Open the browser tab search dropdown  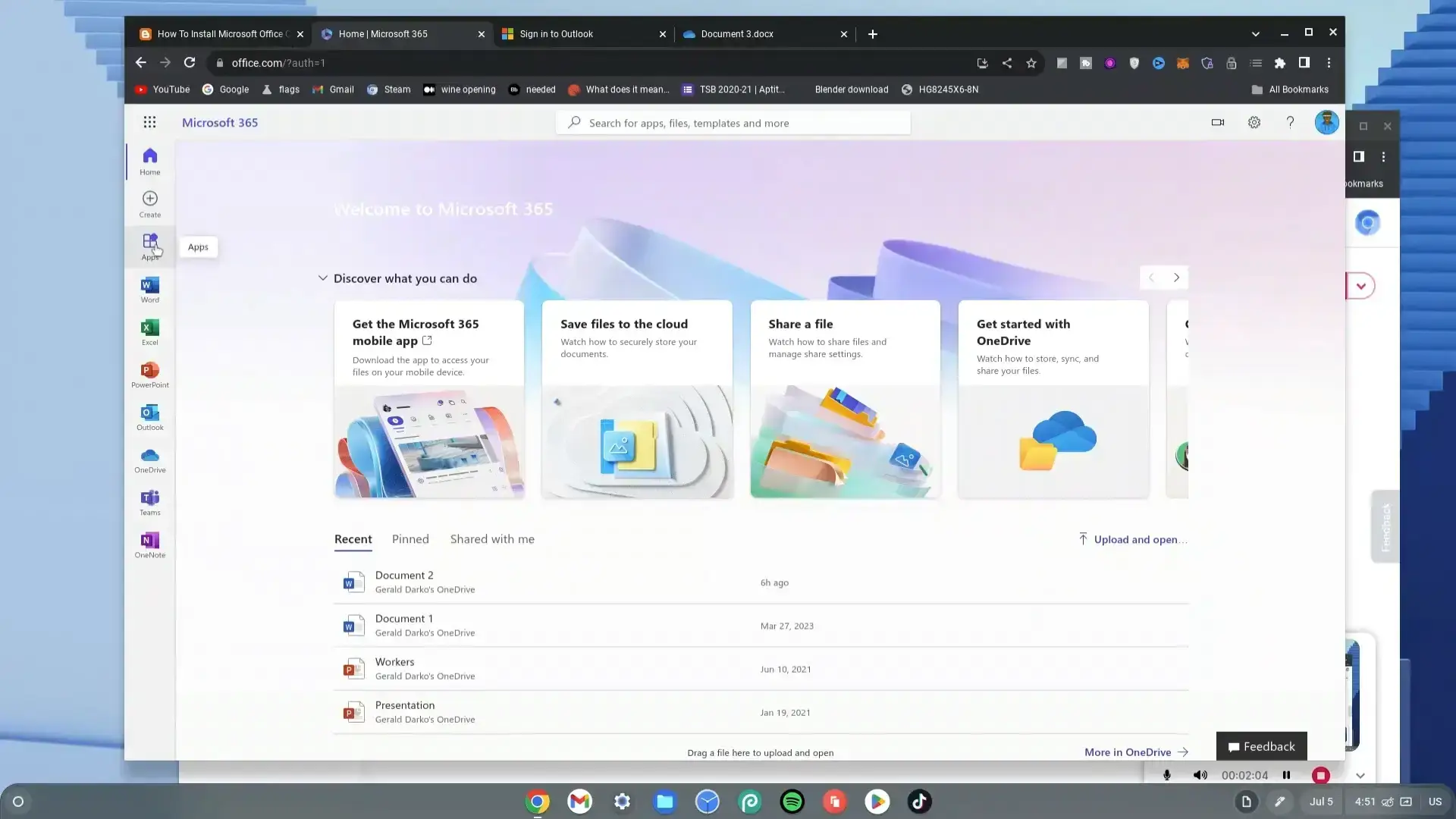pyautogui.click(x=1255, y=33)
